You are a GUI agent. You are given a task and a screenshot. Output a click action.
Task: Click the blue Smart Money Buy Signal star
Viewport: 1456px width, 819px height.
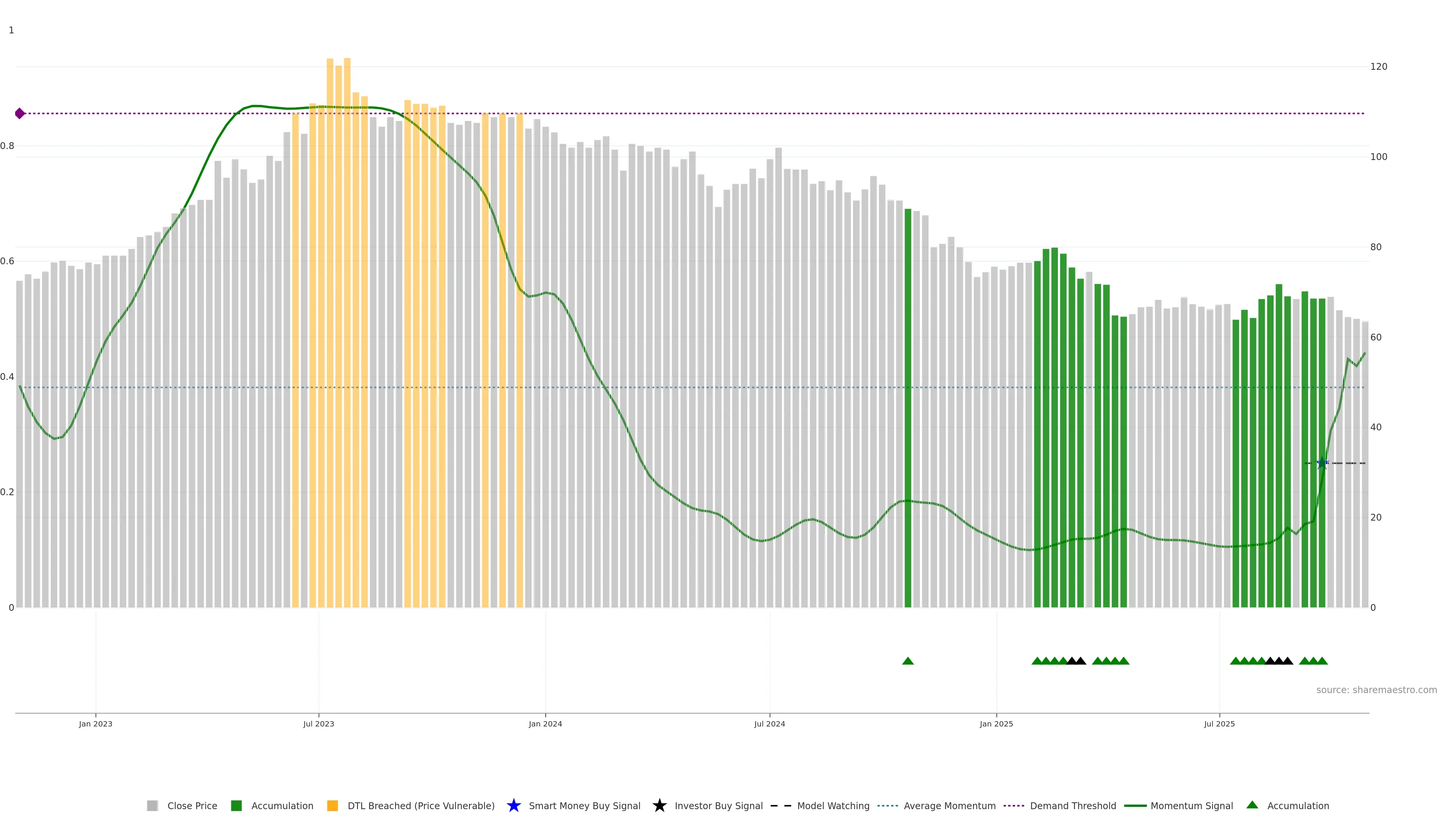point(513,805)
